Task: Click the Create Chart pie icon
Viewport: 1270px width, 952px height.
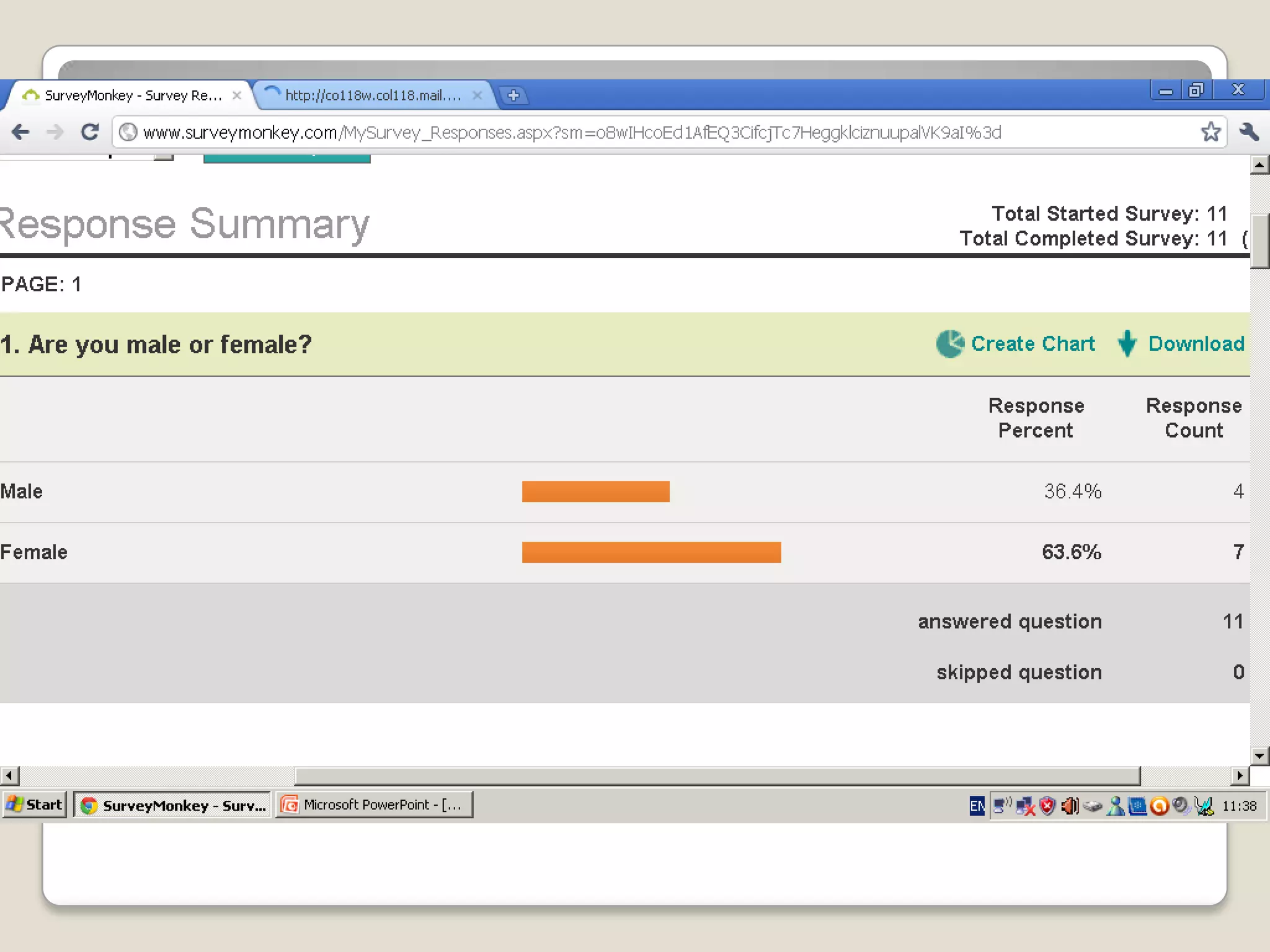Action: tap(949, 344)
